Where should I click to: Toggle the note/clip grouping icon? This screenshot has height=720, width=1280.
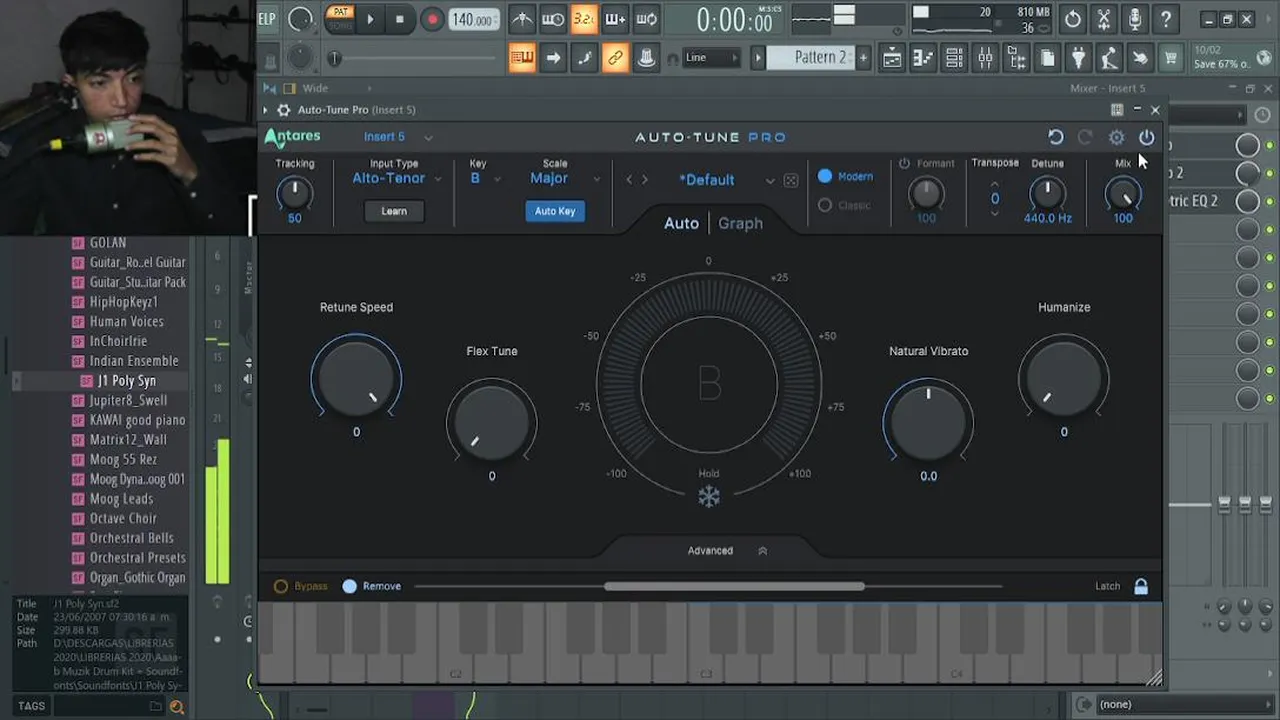pyautogui.click(x=584, y=58)
